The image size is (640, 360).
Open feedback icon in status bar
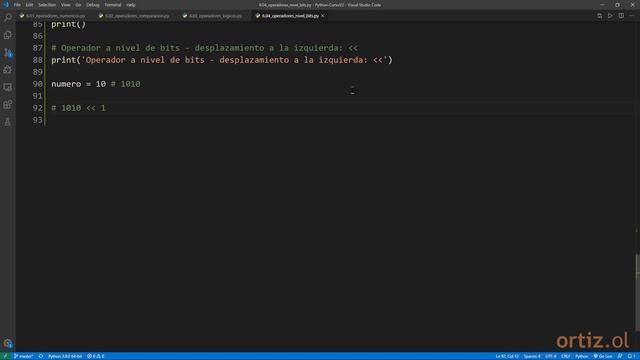click(x=620, y=356)
